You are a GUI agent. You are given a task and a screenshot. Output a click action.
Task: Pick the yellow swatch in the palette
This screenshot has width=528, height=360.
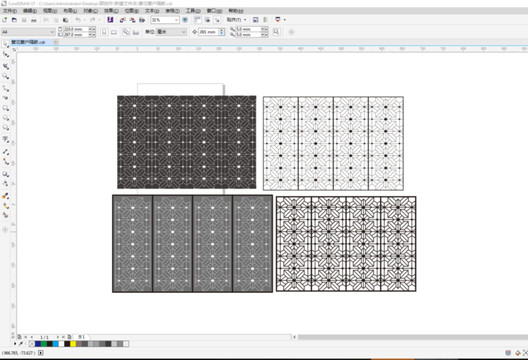(x=73, y=344)
